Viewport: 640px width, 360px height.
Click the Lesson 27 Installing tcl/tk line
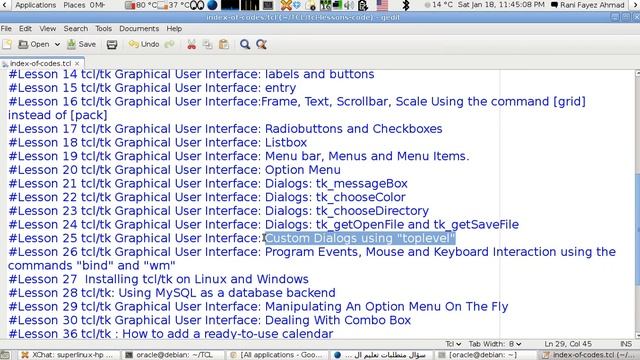(x=158, y=279)
